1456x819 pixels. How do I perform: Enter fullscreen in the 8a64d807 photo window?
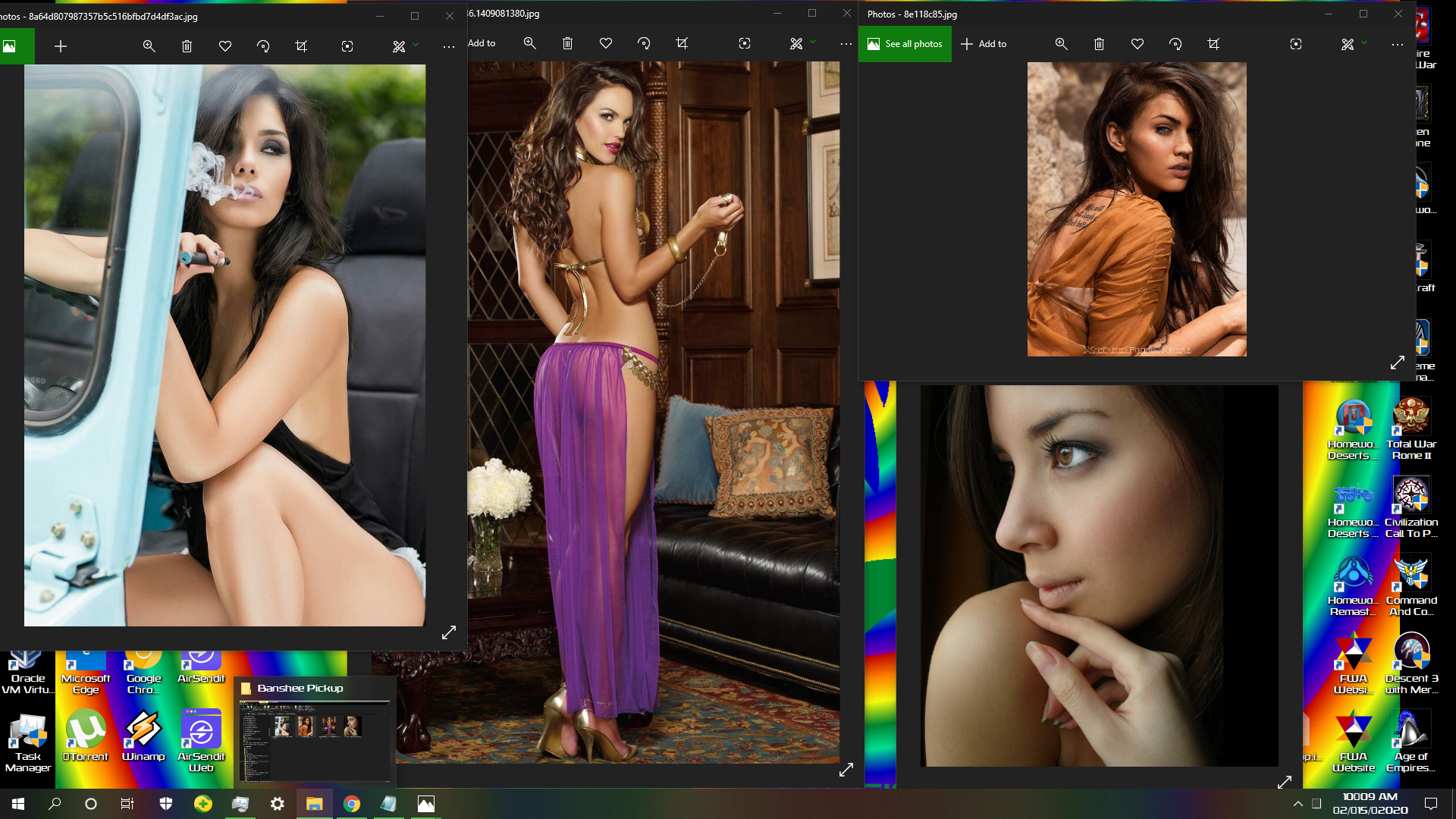click(449, 632)
